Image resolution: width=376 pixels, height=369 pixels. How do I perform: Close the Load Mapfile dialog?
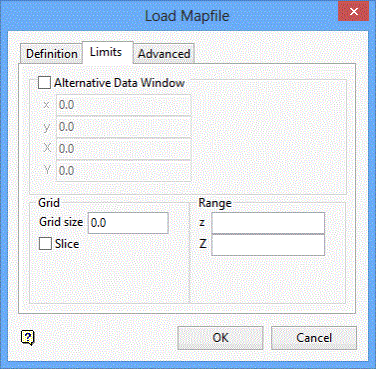coord(354,11)
